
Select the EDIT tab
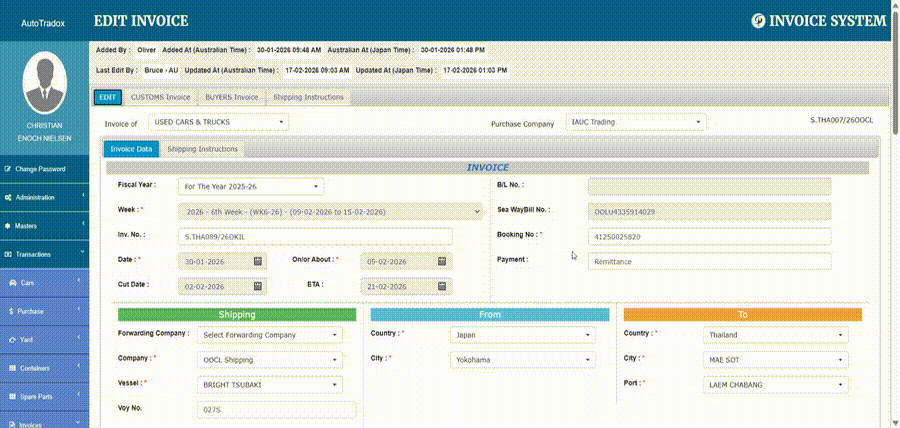tap(108, 98)
